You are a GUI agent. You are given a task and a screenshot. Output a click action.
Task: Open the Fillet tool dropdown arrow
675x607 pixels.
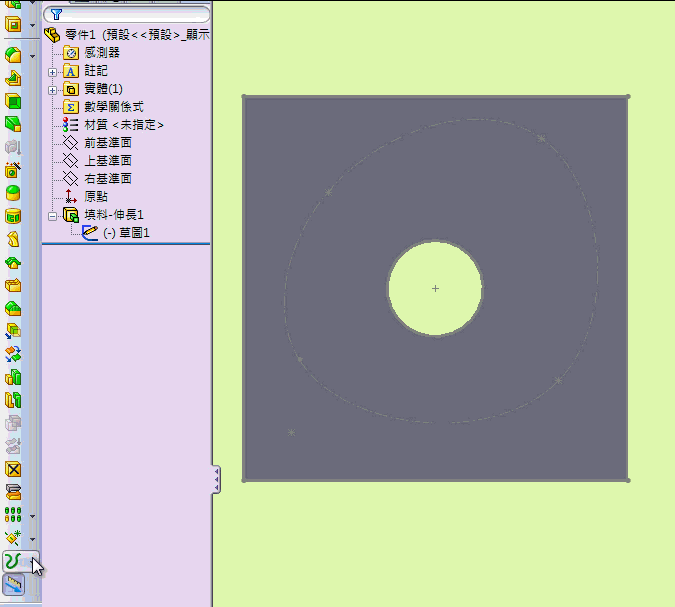point(32,56)
